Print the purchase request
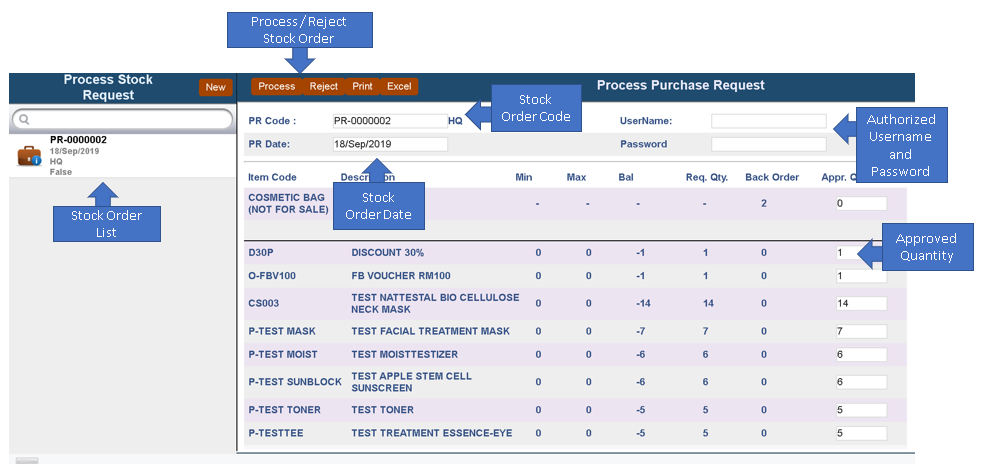Image resolution: width=983 pixels, height=464 pixels. click(362, 87)
